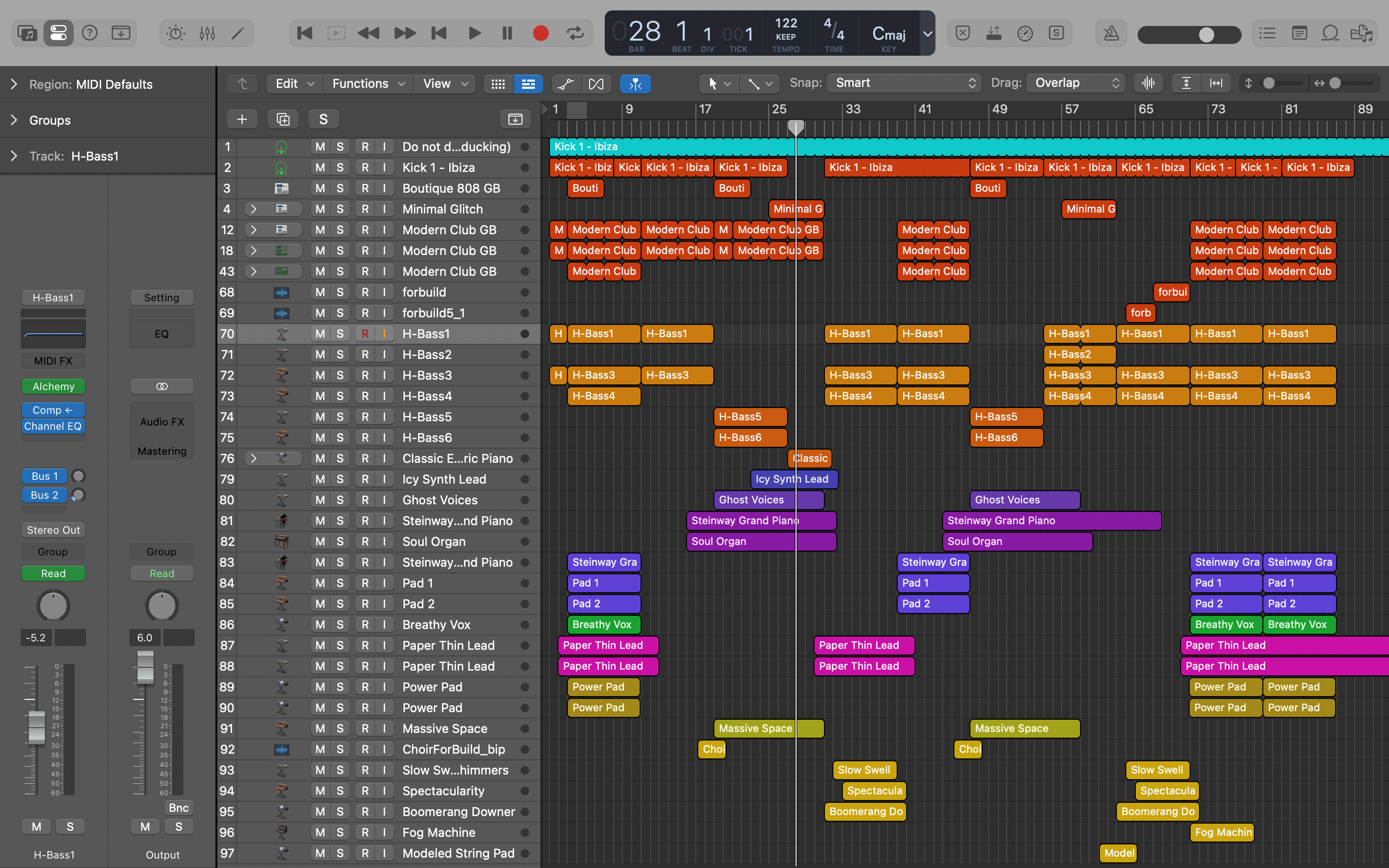Toggle Cycle mode in the transport bar
The width and height of the screenshot is (1389, 868).
(x=575, y=34)
